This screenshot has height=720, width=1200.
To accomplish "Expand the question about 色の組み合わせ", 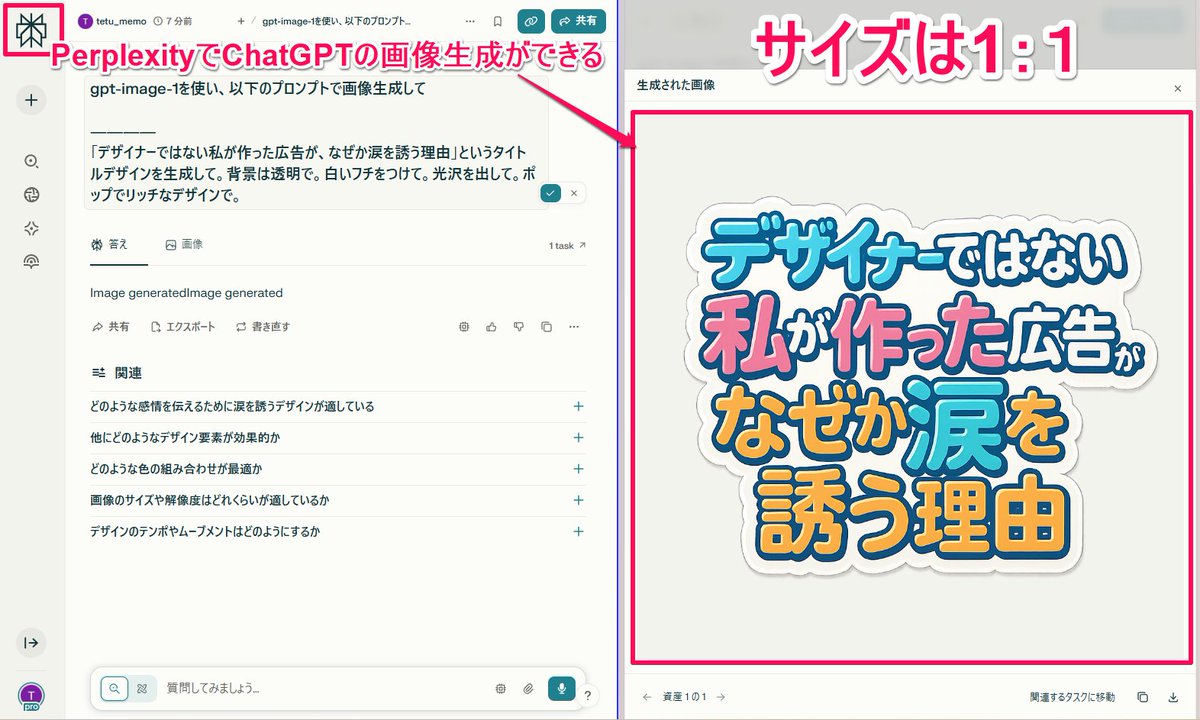I will 578,469.
